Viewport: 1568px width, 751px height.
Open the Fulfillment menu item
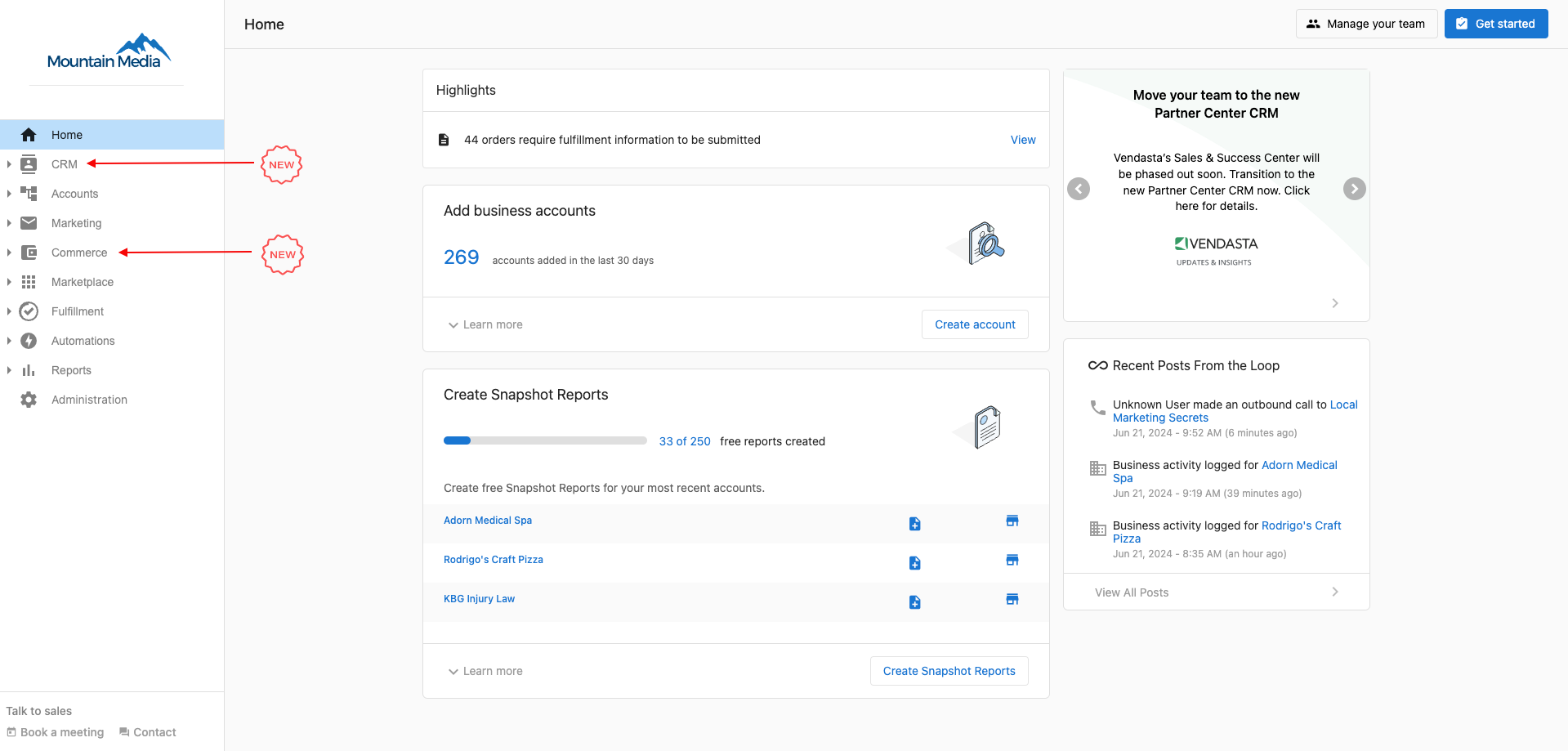point(112,311)
